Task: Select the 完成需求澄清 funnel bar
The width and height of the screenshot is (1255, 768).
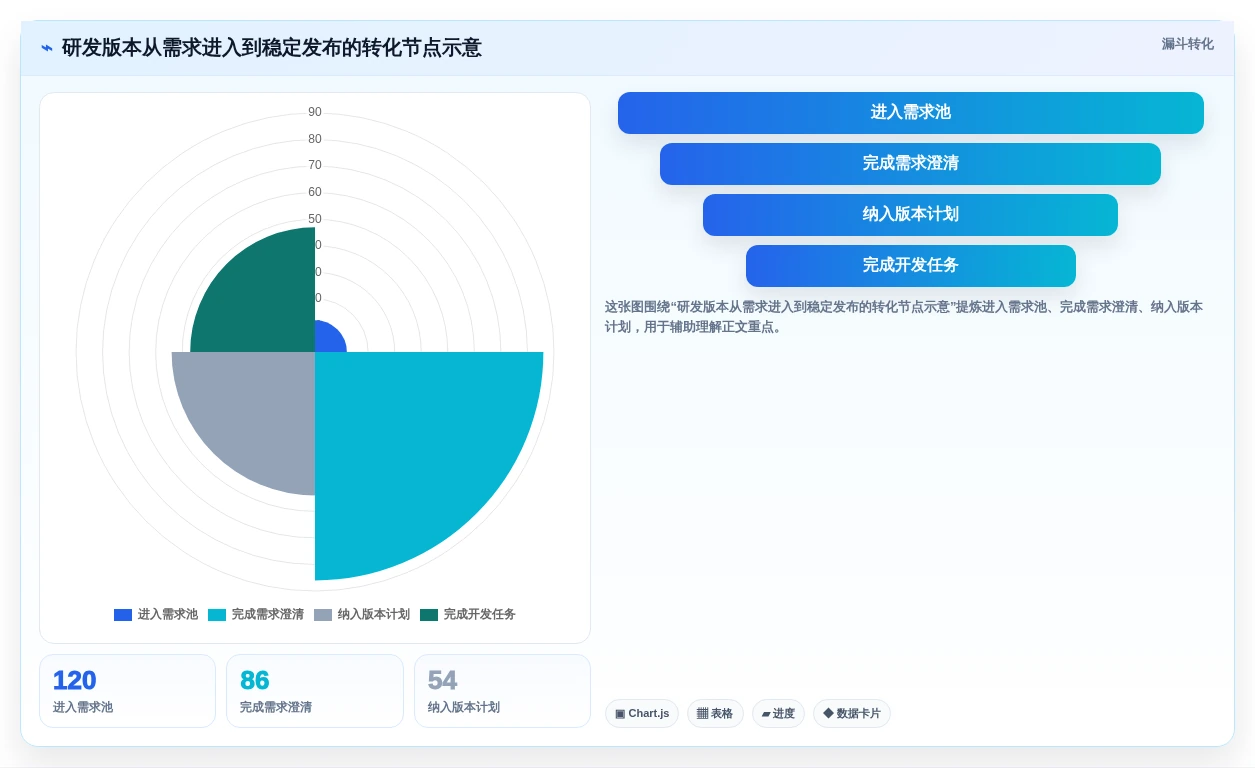Action: coord(910,163)
